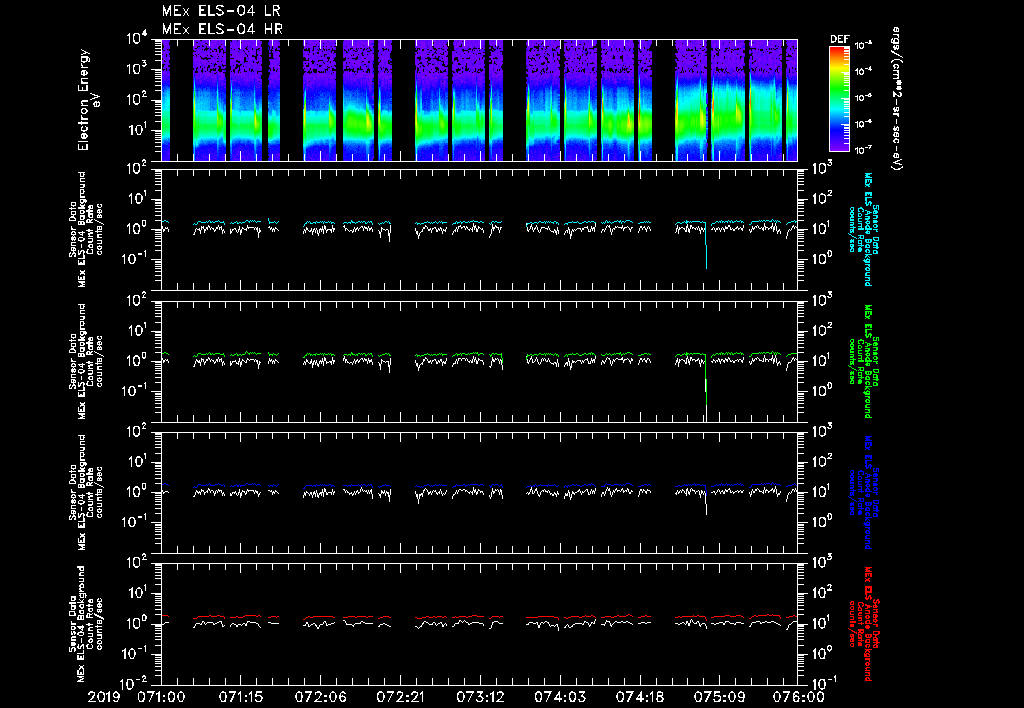This screenshot has height=708, width=1024.
Task: Click the left axis label of red-trace panel
Action: click(86, 624)
